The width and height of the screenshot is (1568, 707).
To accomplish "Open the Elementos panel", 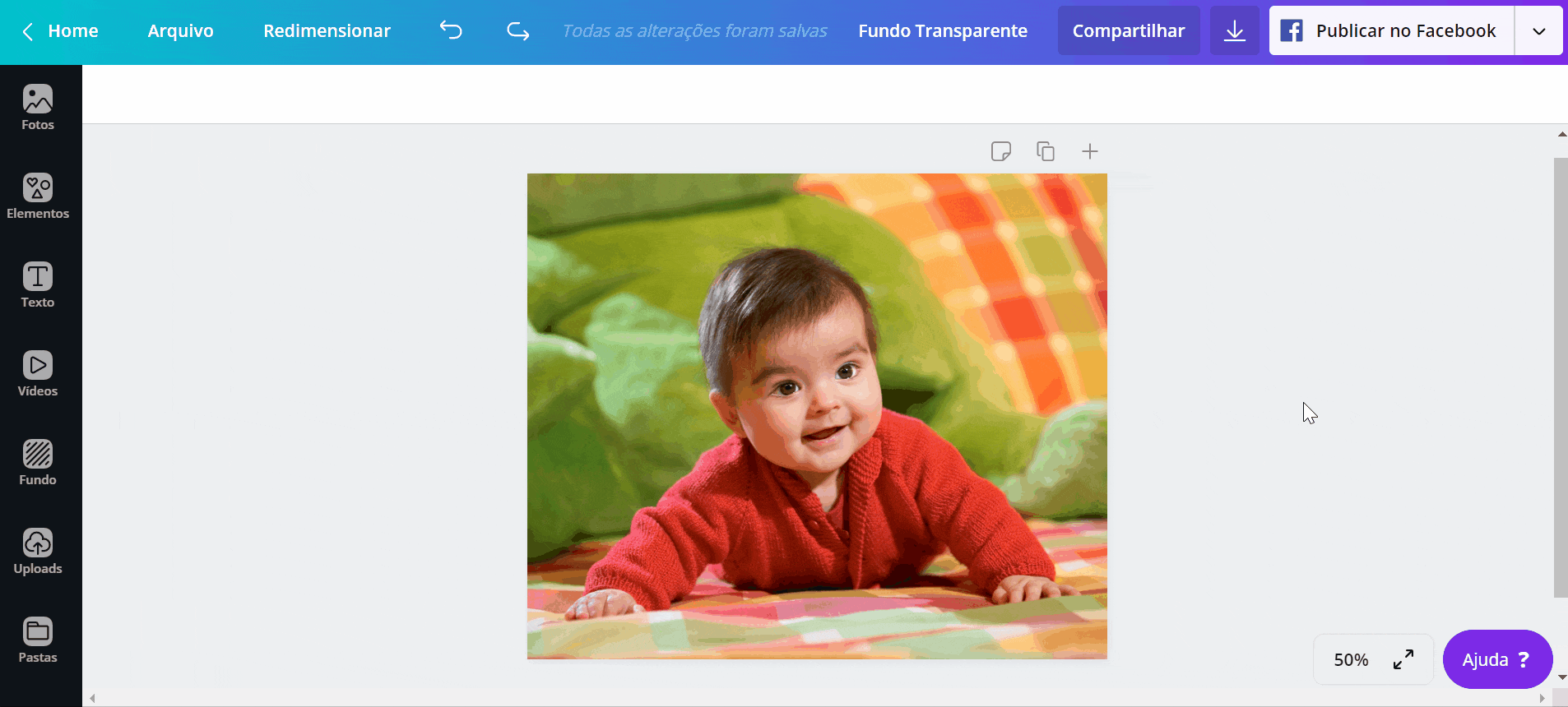I will click(x=38, y=196).
